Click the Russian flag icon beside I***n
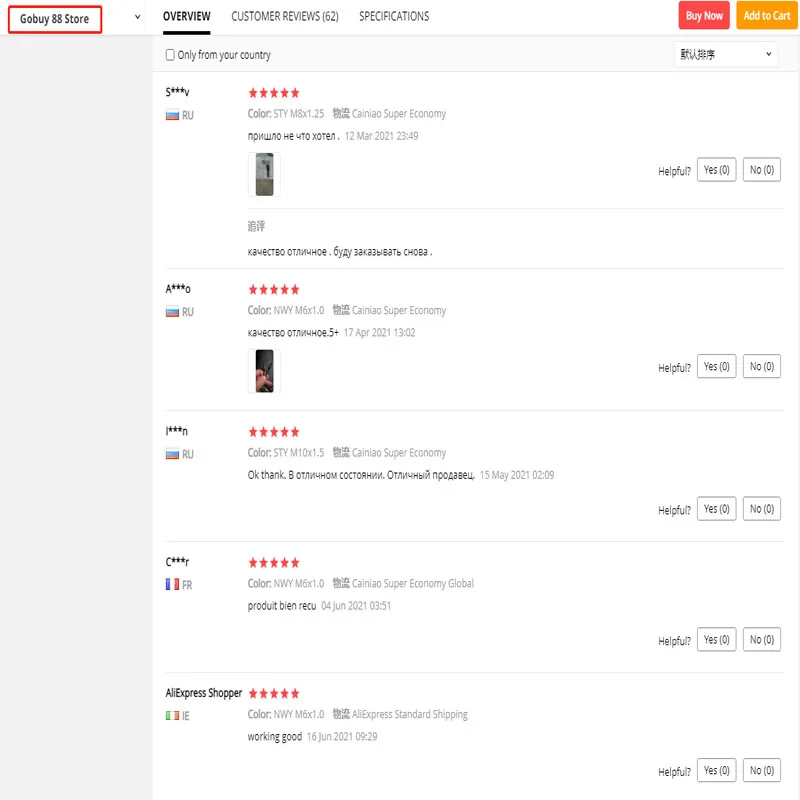This screenshot has width=800, height=800. click(x=172, y=454)
